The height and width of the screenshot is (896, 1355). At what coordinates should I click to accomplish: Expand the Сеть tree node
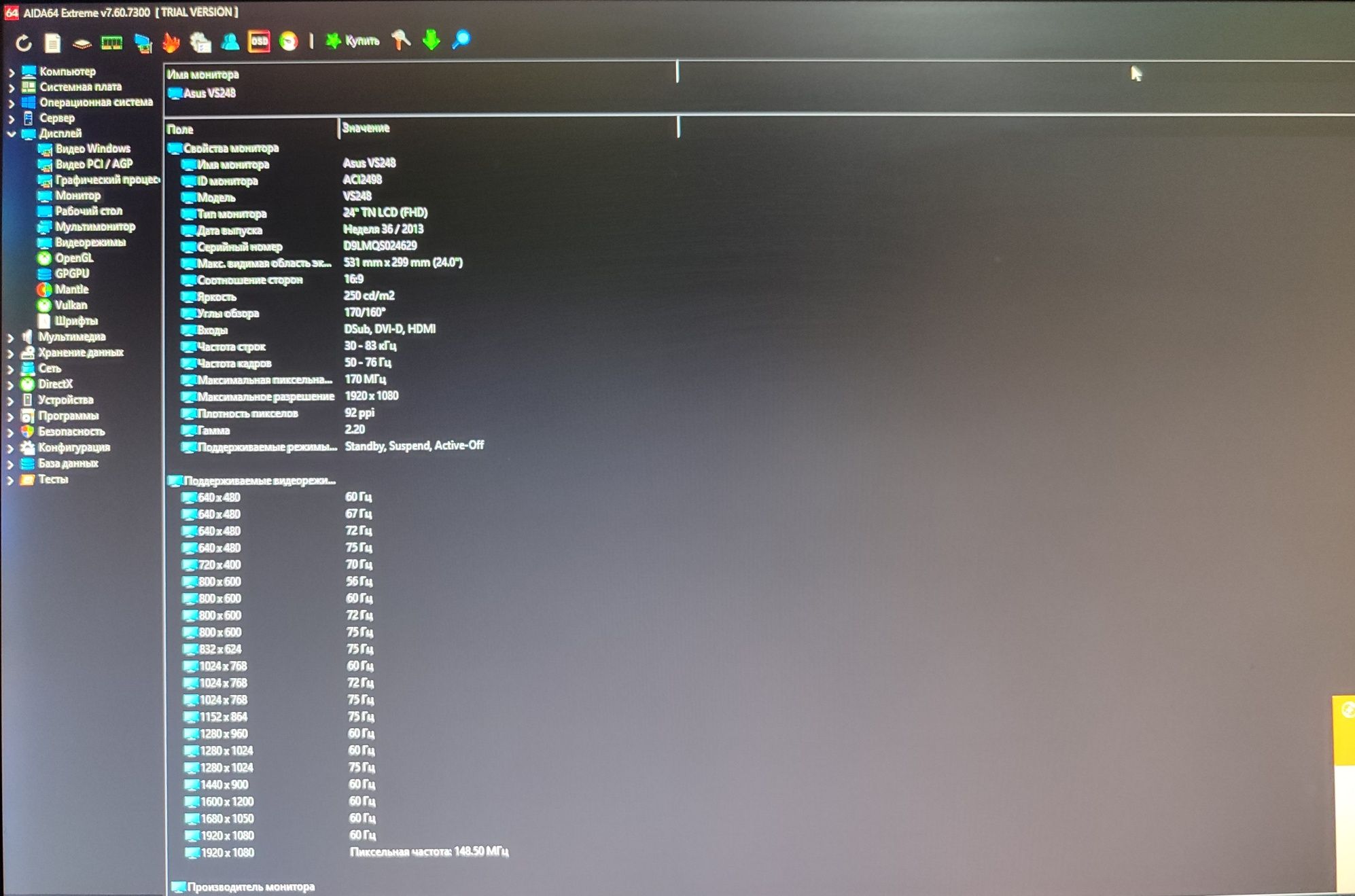pos(10,369)
